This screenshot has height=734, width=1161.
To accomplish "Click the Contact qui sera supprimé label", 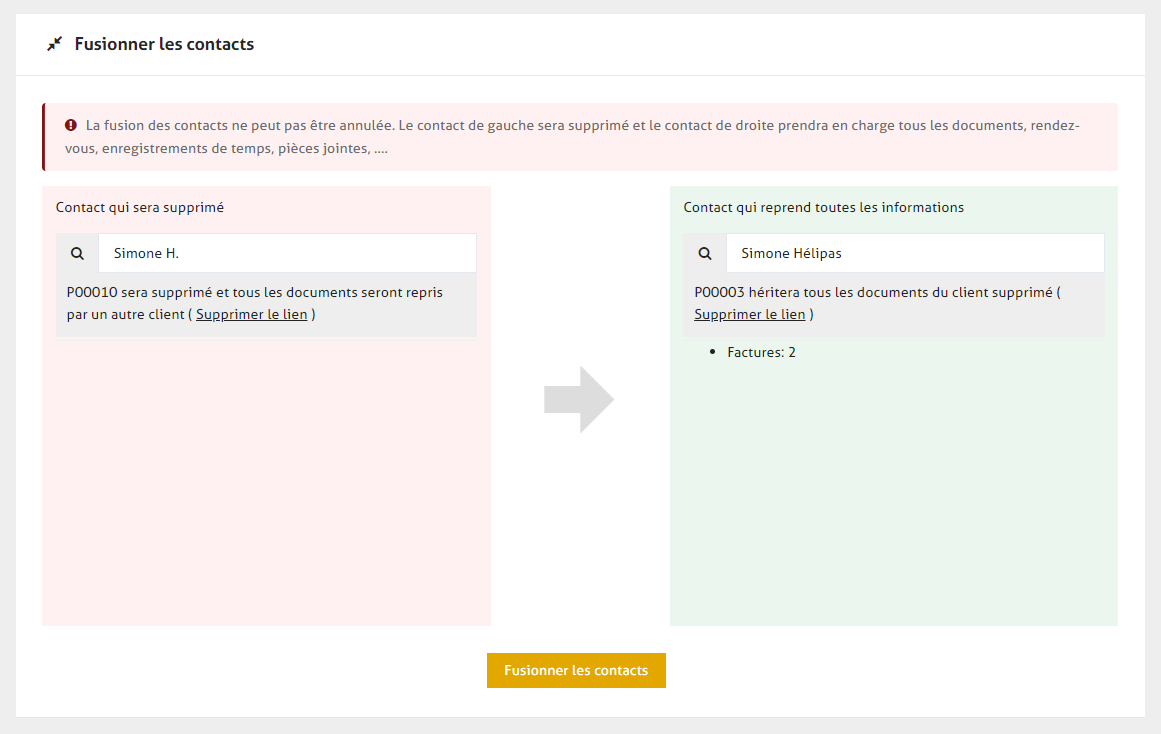I will click(140, 208).
